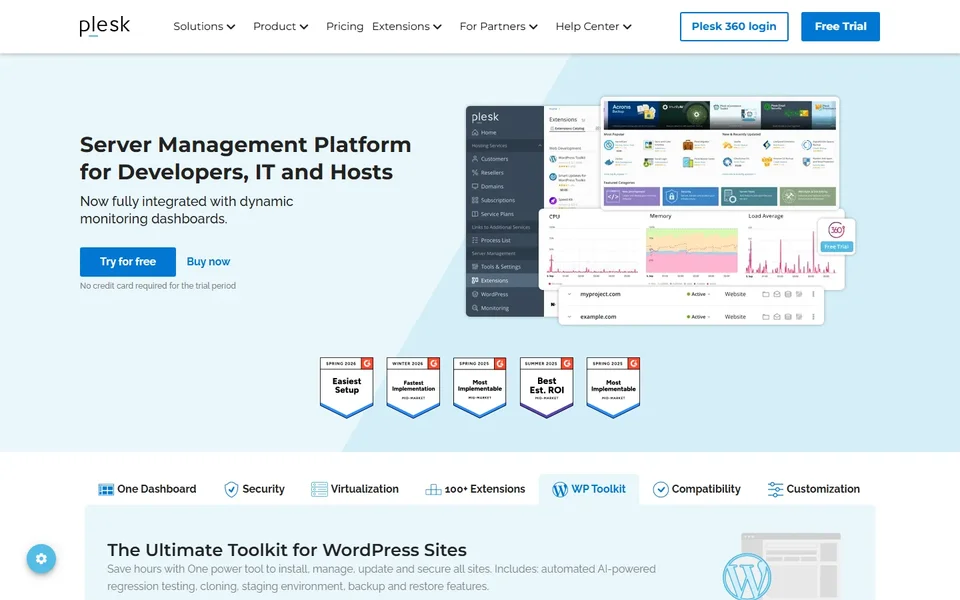Click the 100+ Extensions blocks icon
The image size is (960, 600).
pos(433,489)
